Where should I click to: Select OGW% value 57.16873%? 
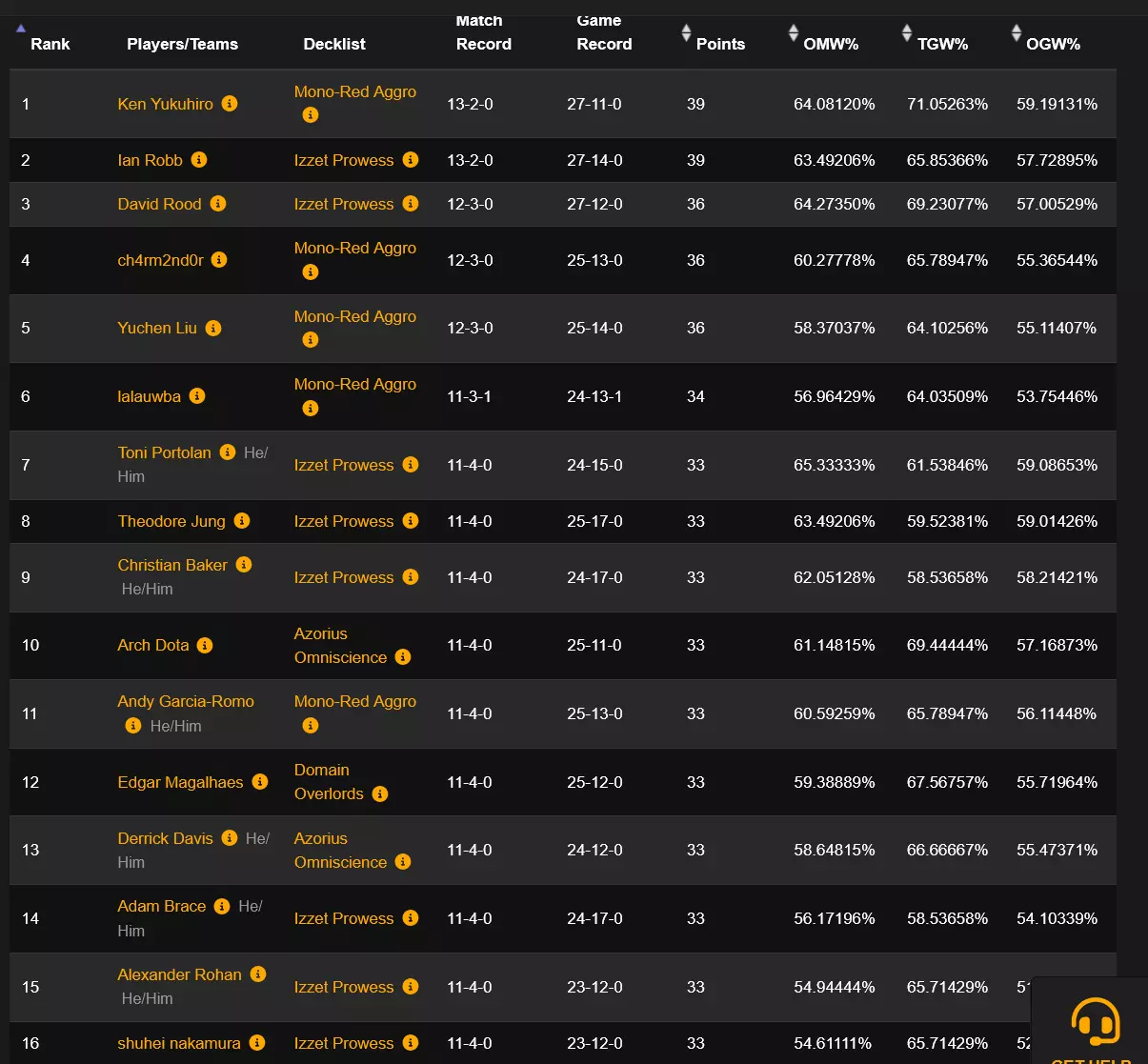coord(1057,645)
